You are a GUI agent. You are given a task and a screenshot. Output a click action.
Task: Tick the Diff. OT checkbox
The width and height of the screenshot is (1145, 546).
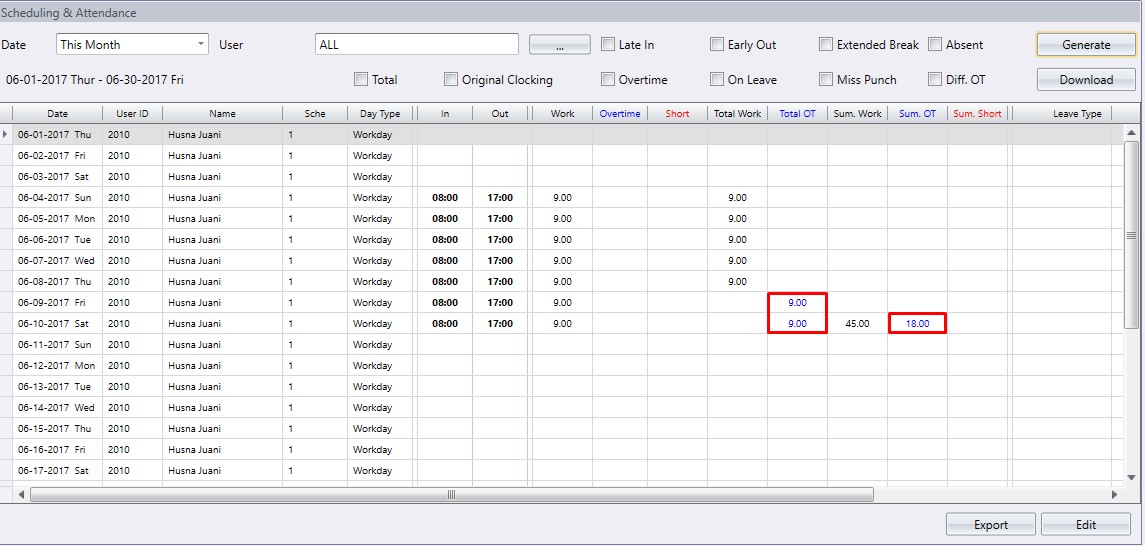point(935,80)
